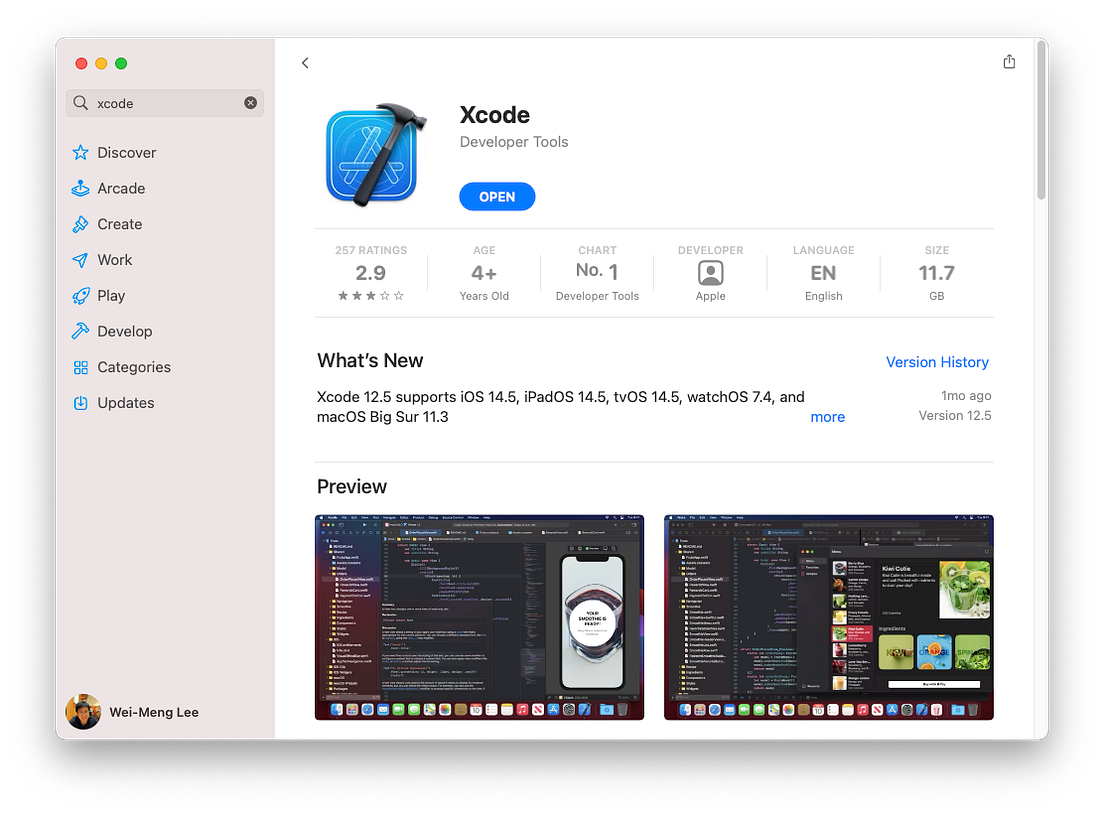Click the 2.9 star rating
The image size is (1104, 813).
click(370, 272)
